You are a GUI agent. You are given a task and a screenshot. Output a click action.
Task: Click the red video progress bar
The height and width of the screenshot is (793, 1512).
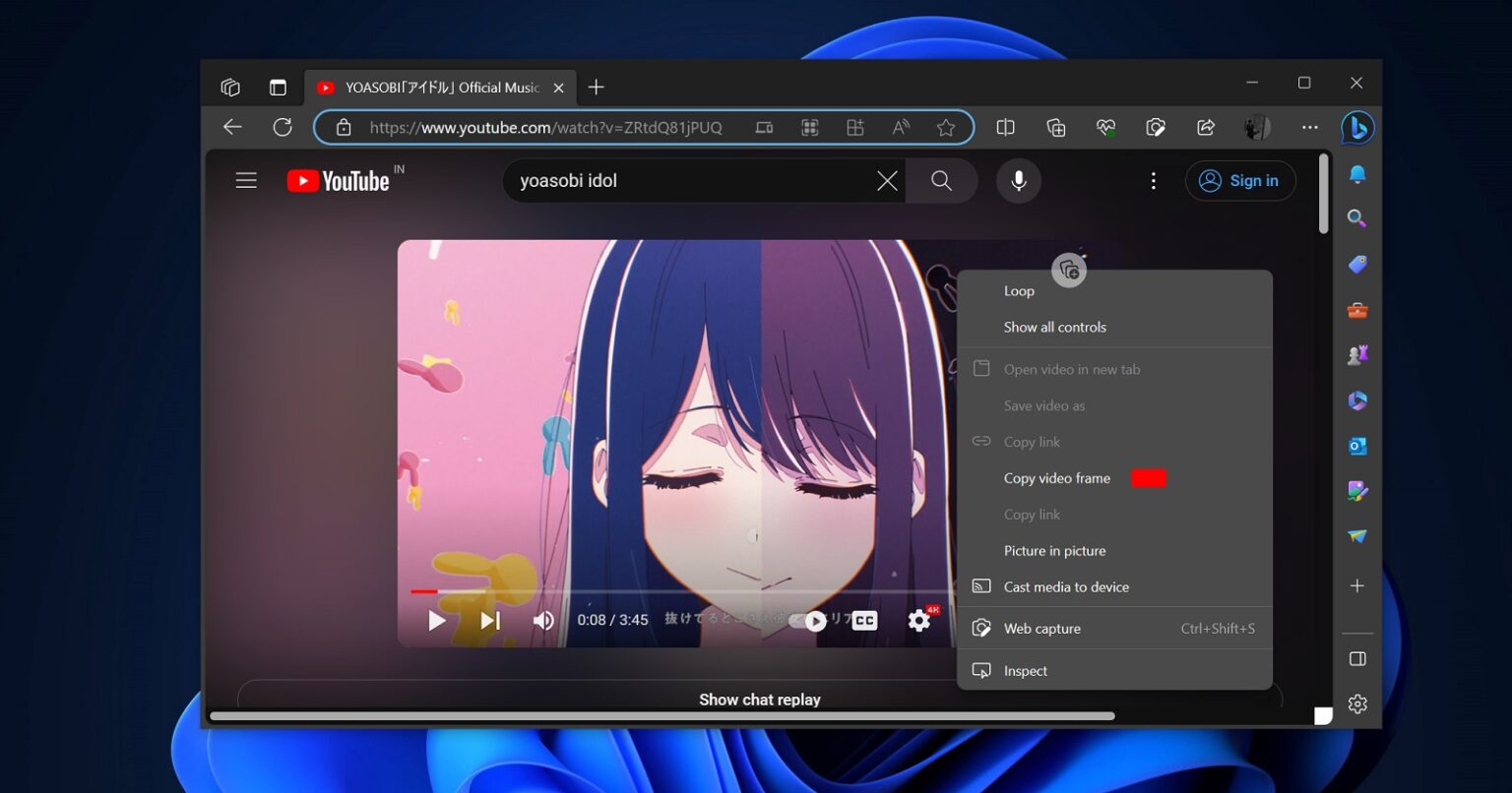(423, 591)
